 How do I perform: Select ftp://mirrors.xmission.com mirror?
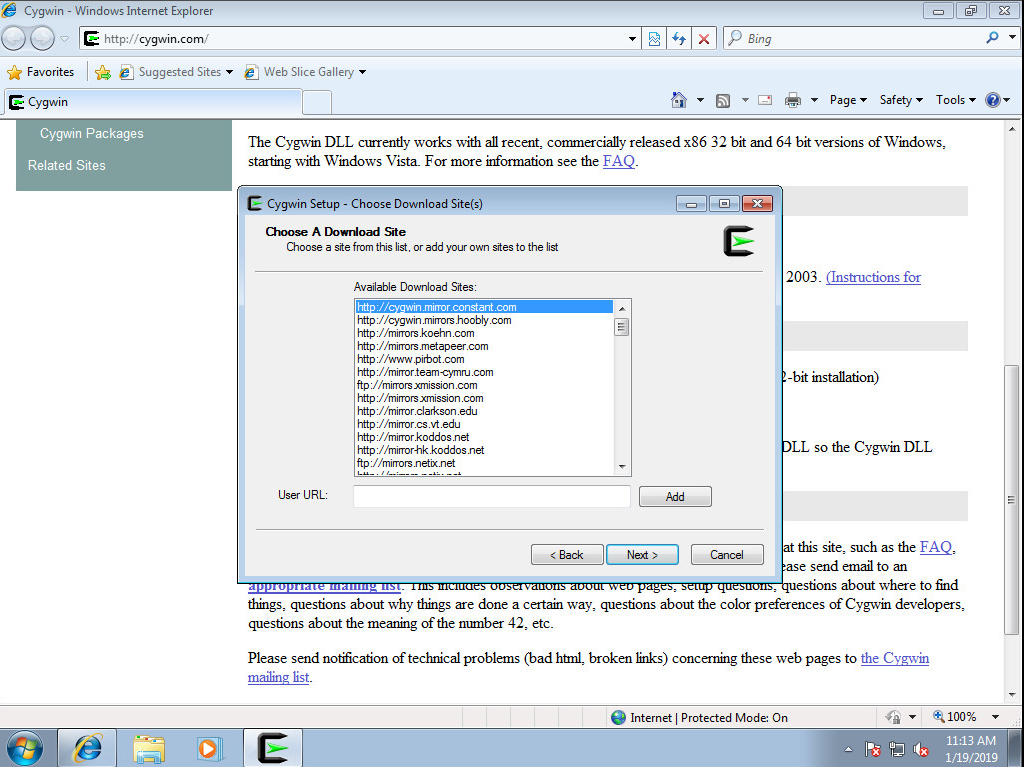point(484,385)
